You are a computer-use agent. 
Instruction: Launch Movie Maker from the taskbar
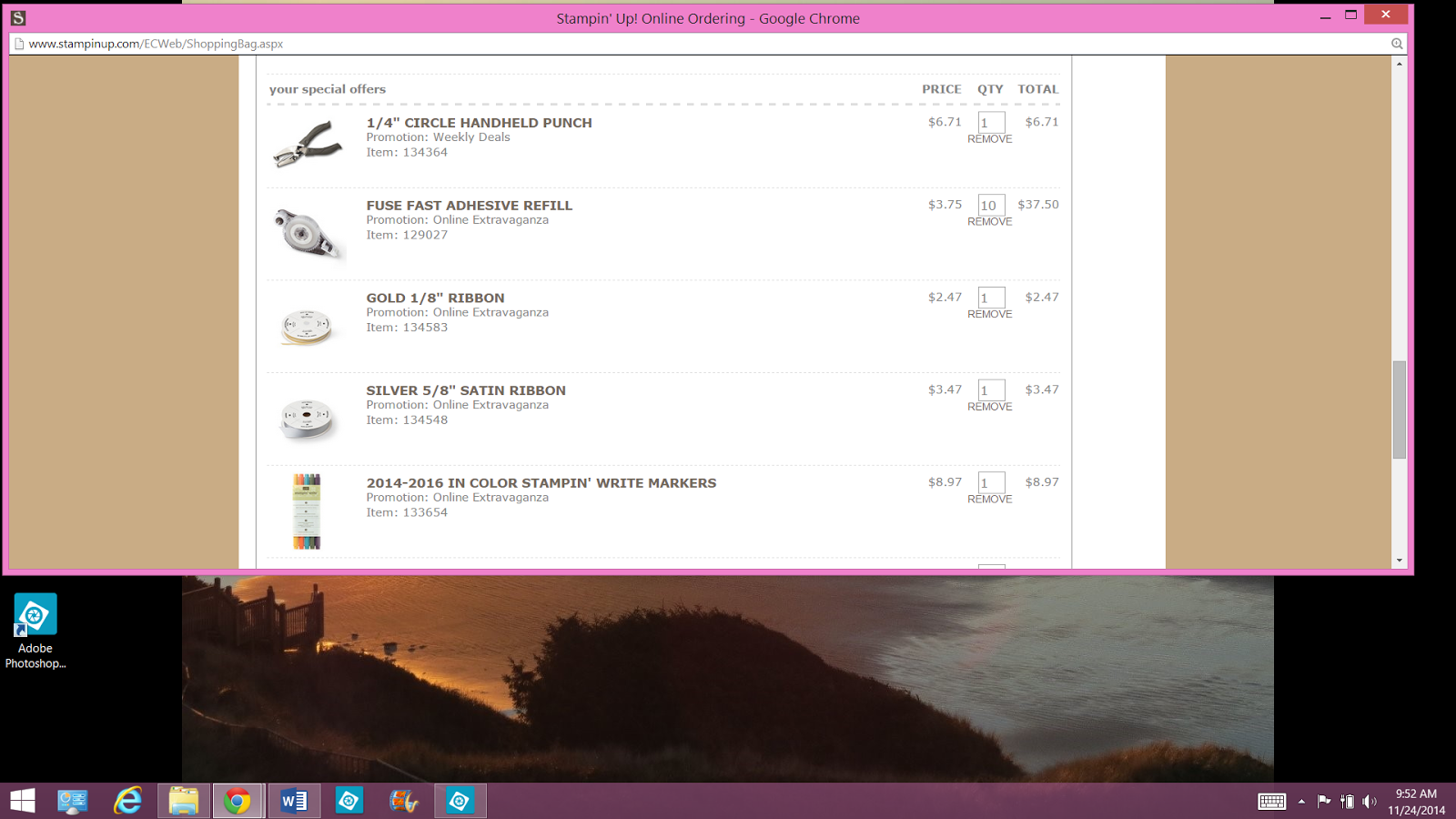coord(404,801)
